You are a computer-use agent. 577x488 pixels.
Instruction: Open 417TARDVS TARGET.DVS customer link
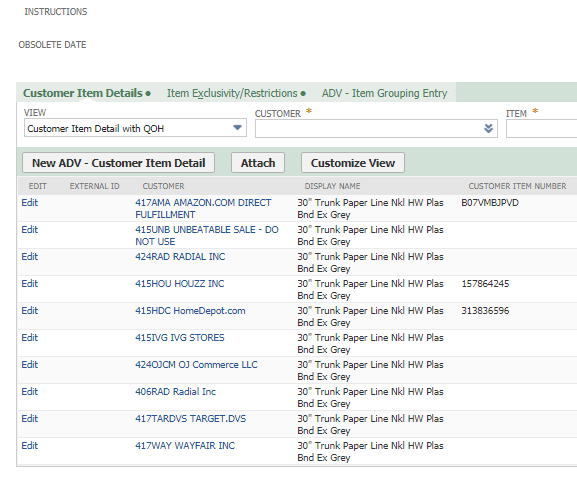191,418
